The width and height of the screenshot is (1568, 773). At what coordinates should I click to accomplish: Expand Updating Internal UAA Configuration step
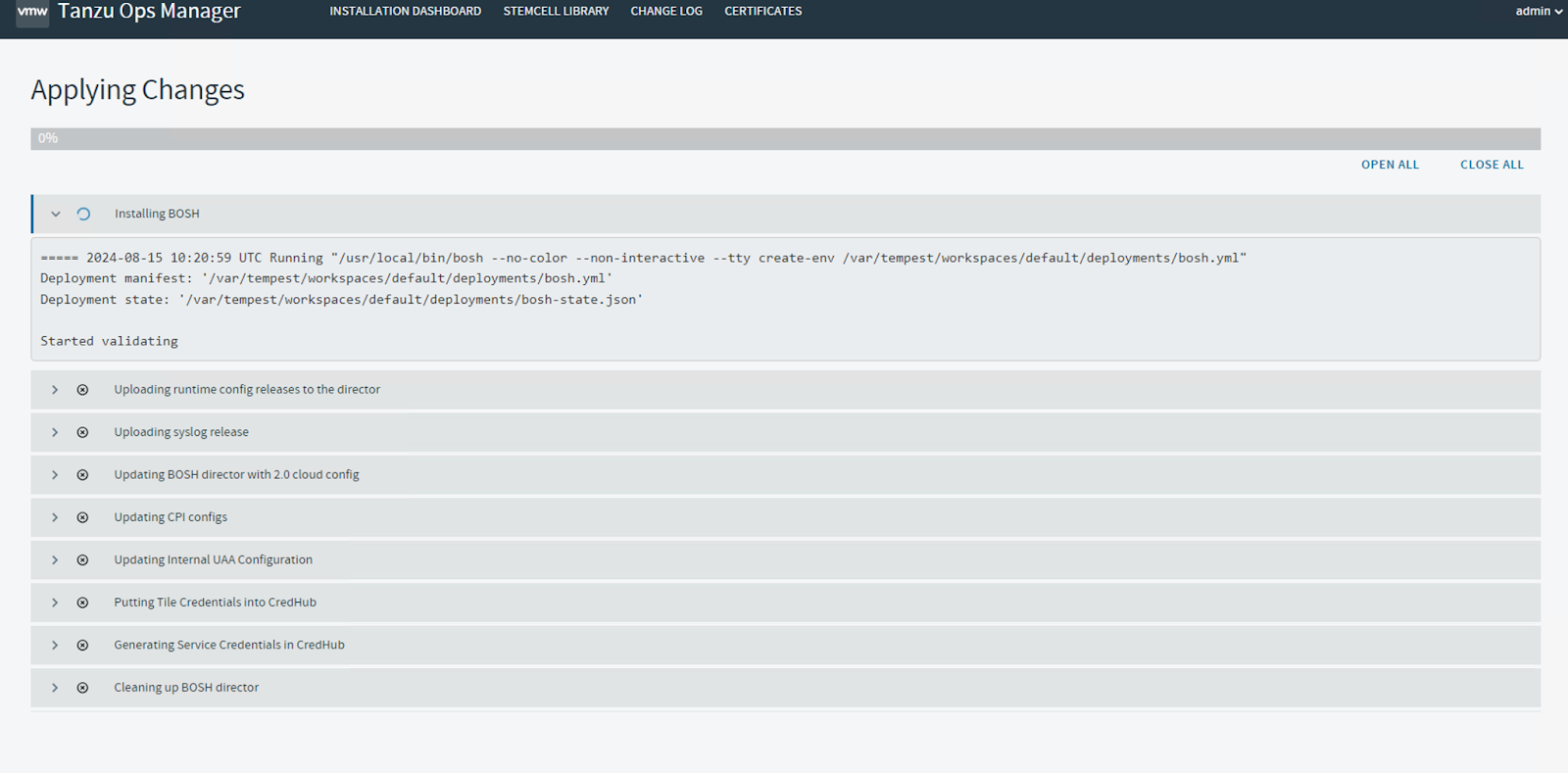[x=55, y=560]
